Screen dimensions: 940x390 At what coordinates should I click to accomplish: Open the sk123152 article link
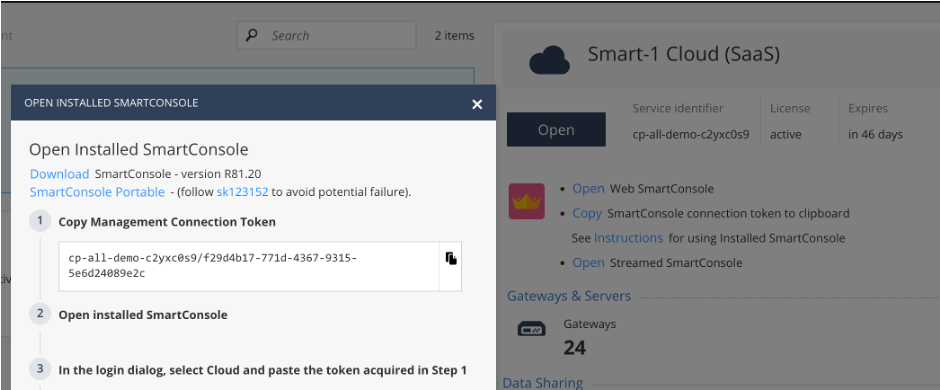[242, 192]
